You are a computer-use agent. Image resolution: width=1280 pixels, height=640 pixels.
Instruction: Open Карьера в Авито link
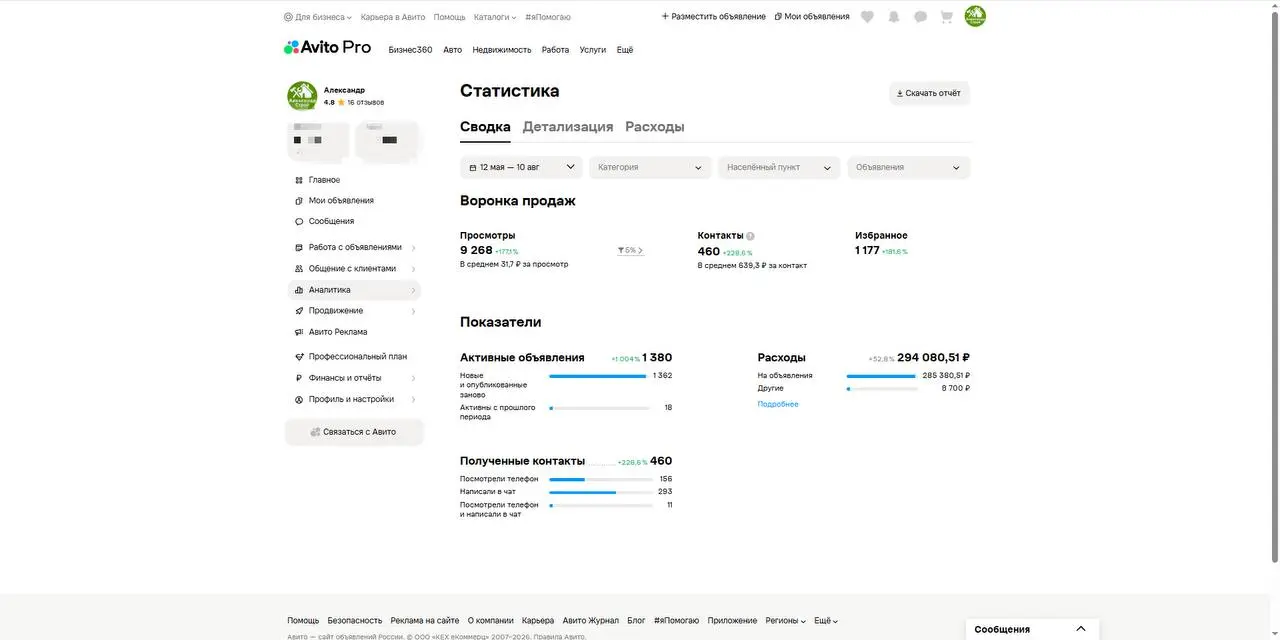[x=393, y=17]
